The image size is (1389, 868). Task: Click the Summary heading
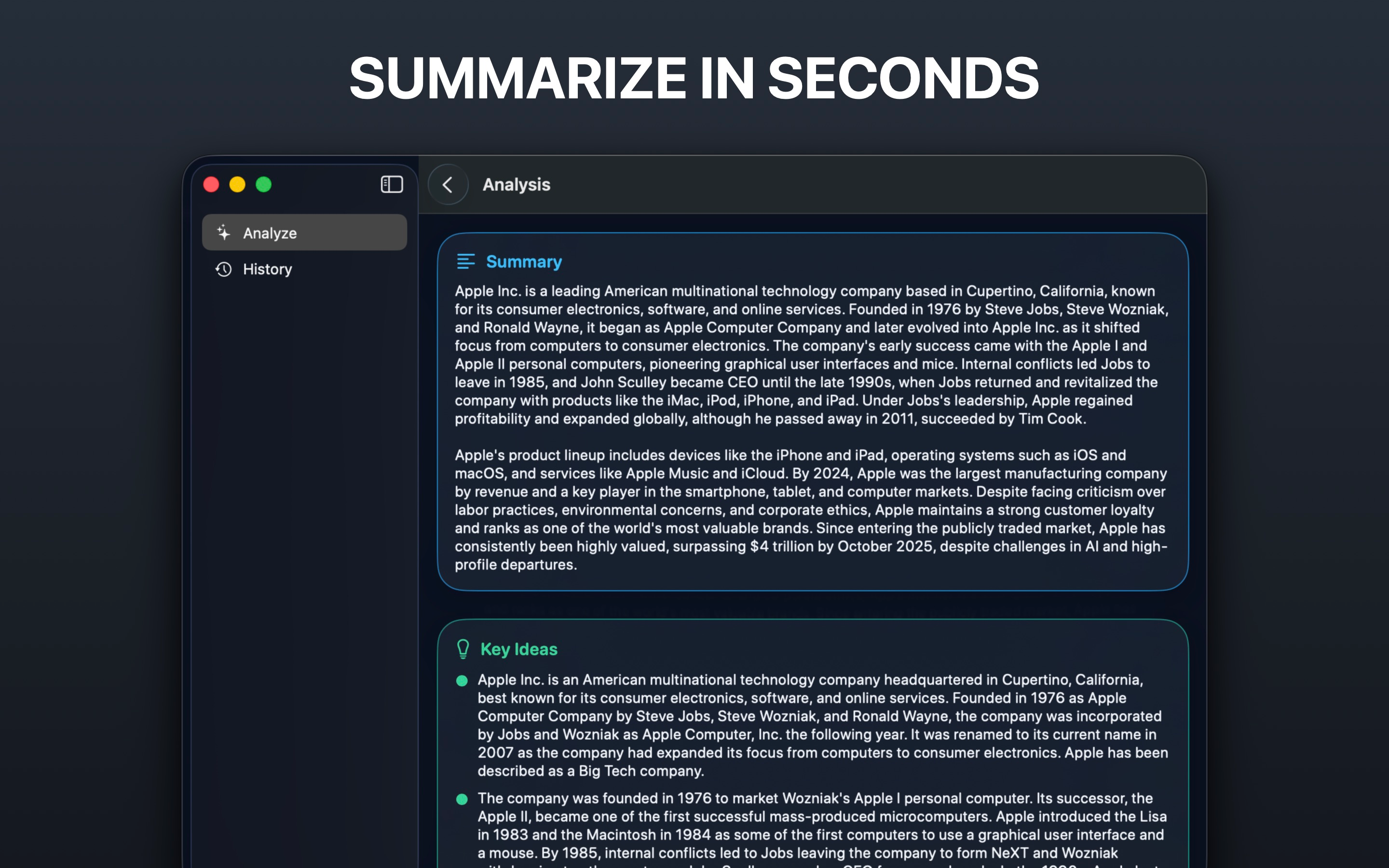point(523,262)
